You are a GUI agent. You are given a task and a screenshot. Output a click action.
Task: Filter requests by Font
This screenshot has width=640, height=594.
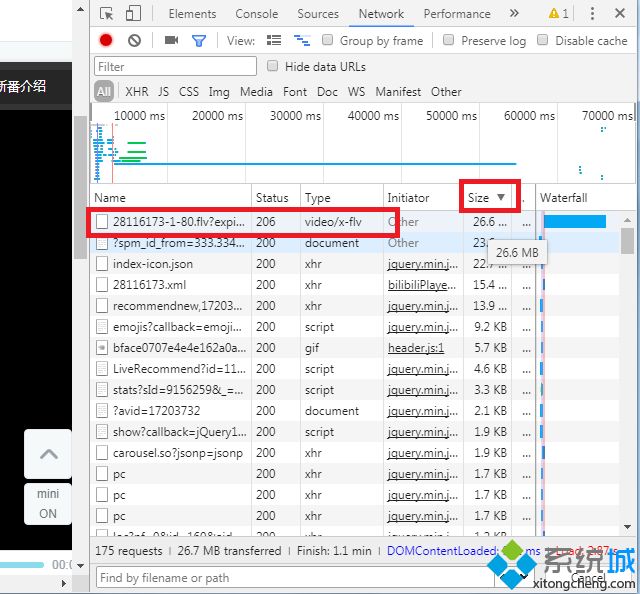(295, 91)
